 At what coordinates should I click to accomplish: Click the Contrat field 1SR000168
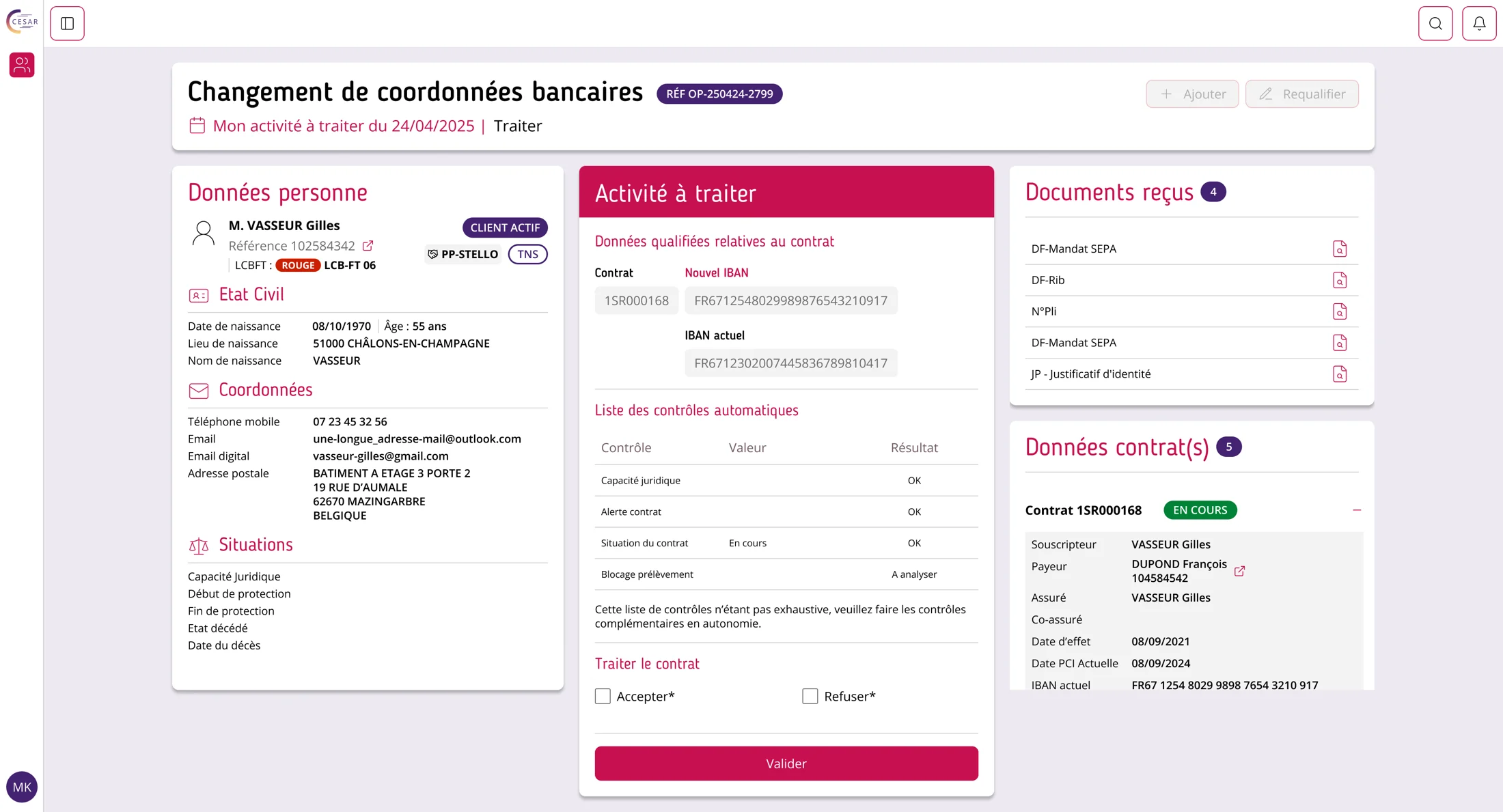click(x=636, y=300)
